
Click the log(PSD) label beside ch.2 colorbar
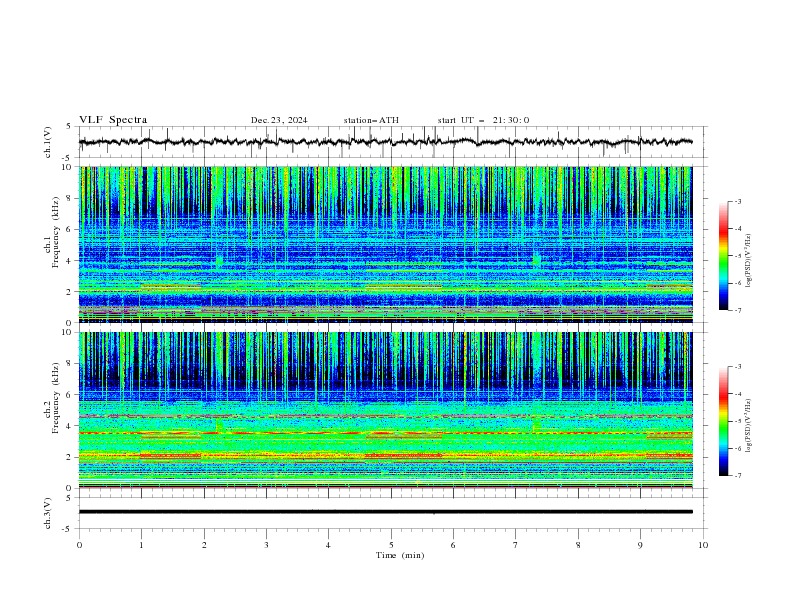click(749, 425)
